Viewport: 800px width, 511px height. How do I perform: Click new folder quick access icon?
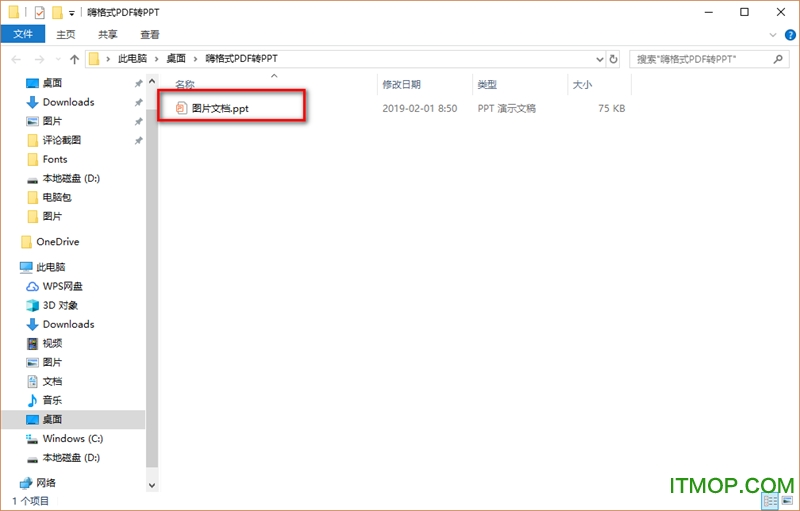[57, 12]
